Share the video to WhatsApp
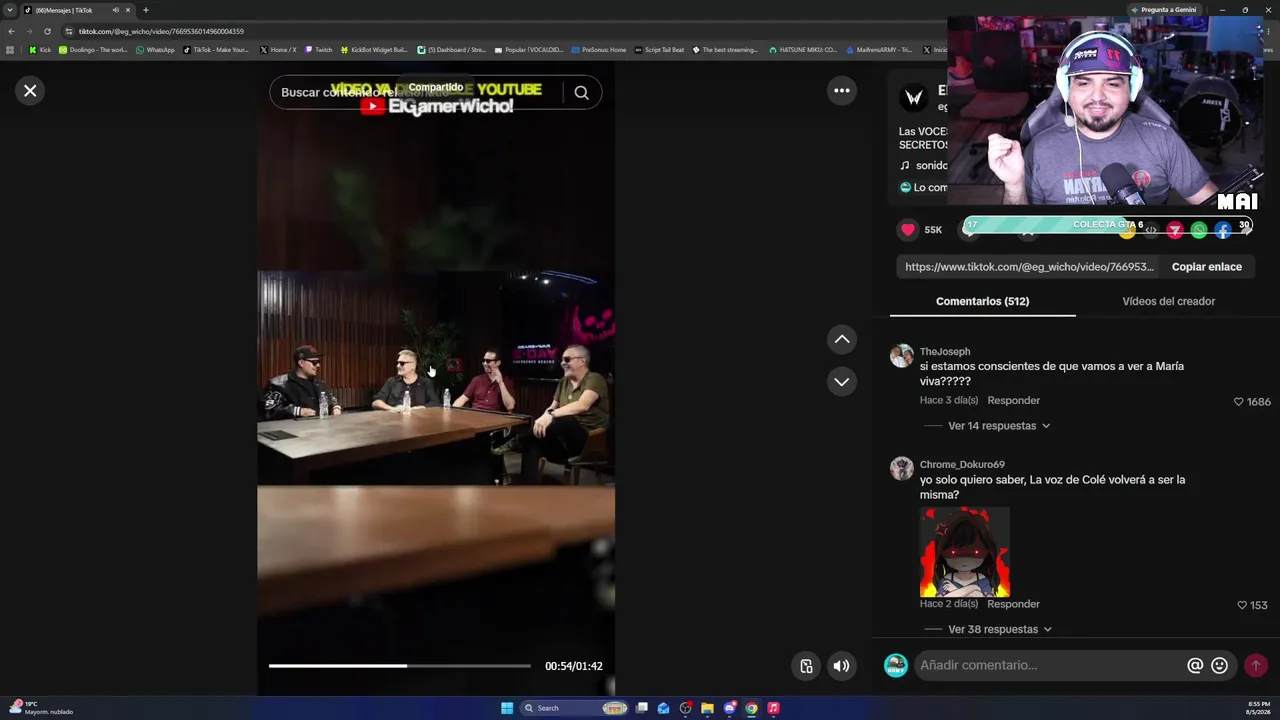 1199,231
